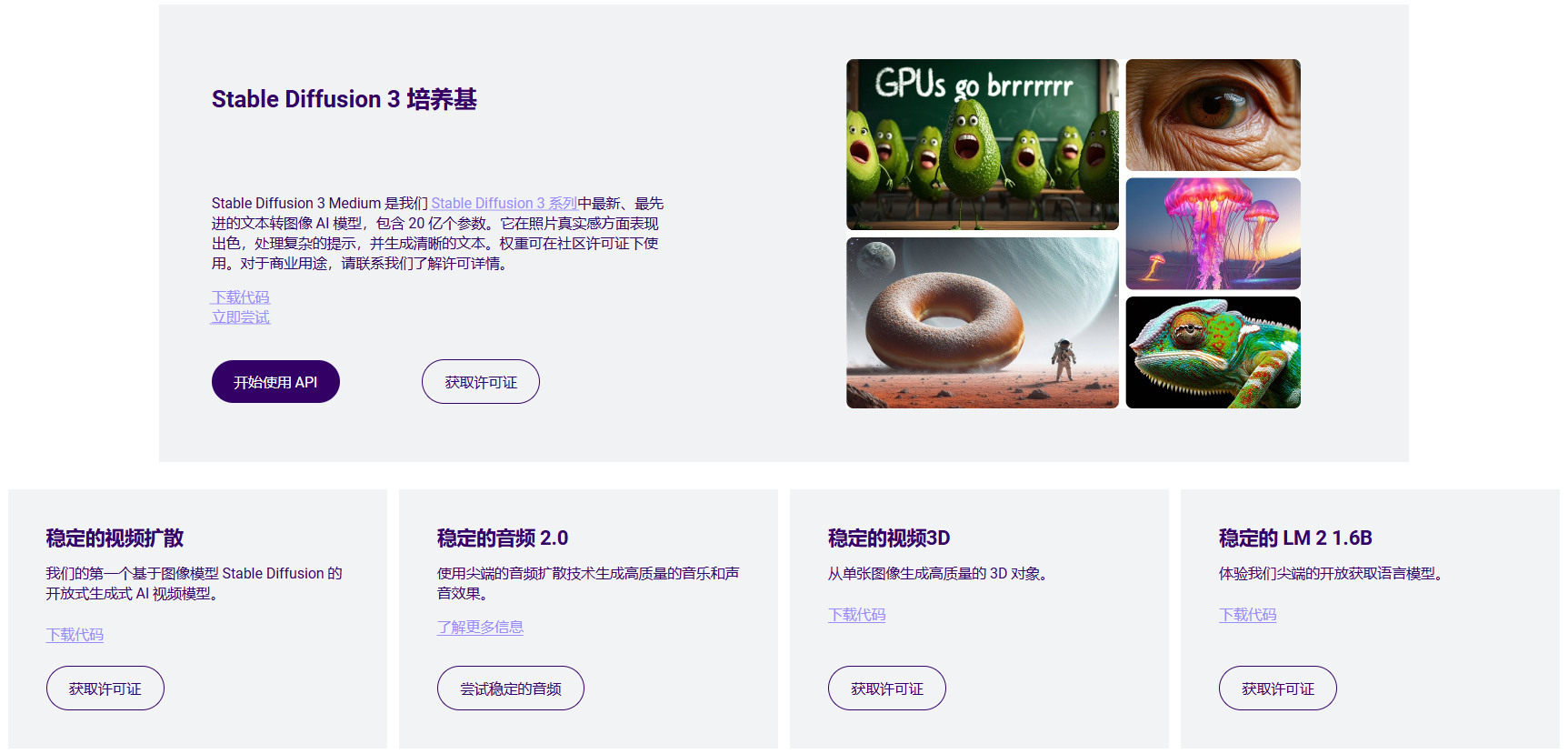Click the 下载代码 link under Stable Diffusion 3
Viewport: 1568px width, 754px height.
point(241,297)
